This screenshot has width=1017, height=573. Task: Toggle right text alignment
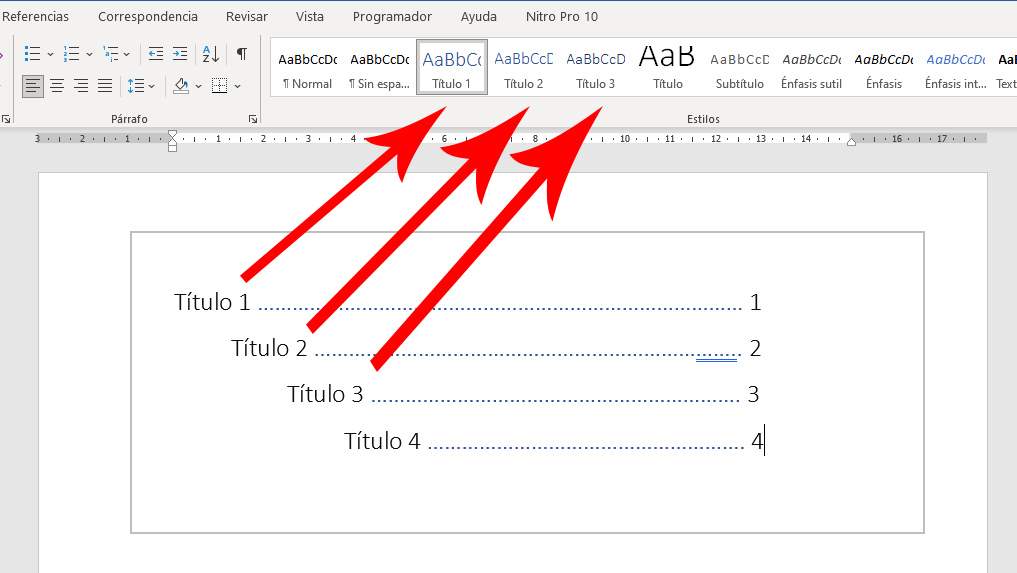pyautogui.click(x=81, y=86)
